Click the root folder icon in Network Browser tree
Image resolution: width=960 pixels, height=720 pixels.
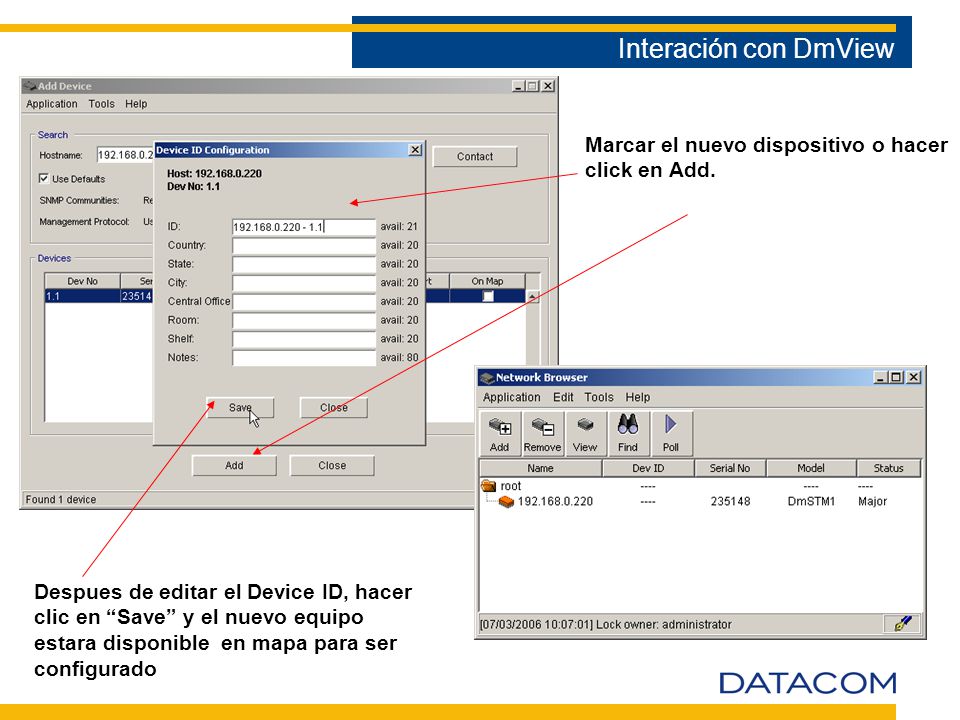tap(488, 486)
